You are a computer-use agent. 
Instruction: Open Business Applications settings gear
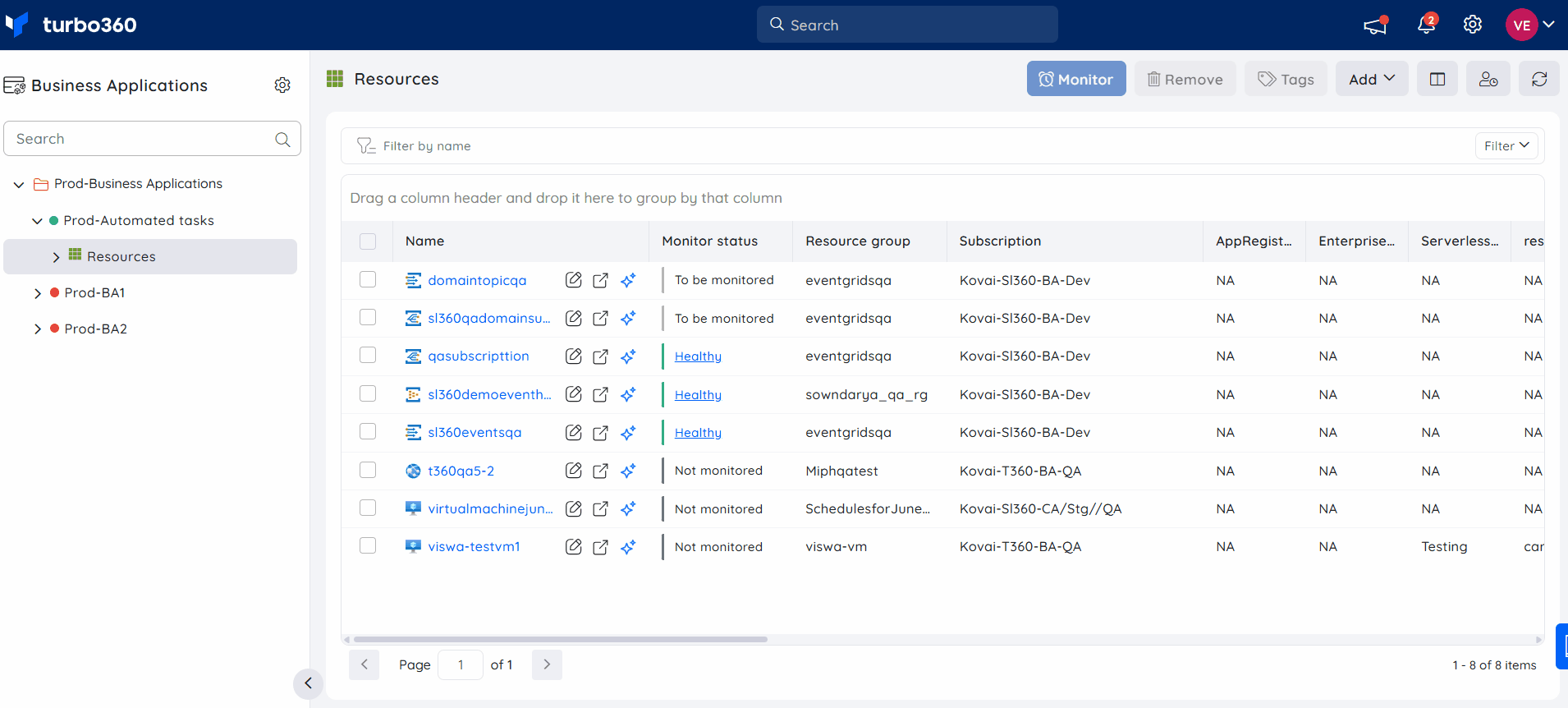click(x=282, y=85)
